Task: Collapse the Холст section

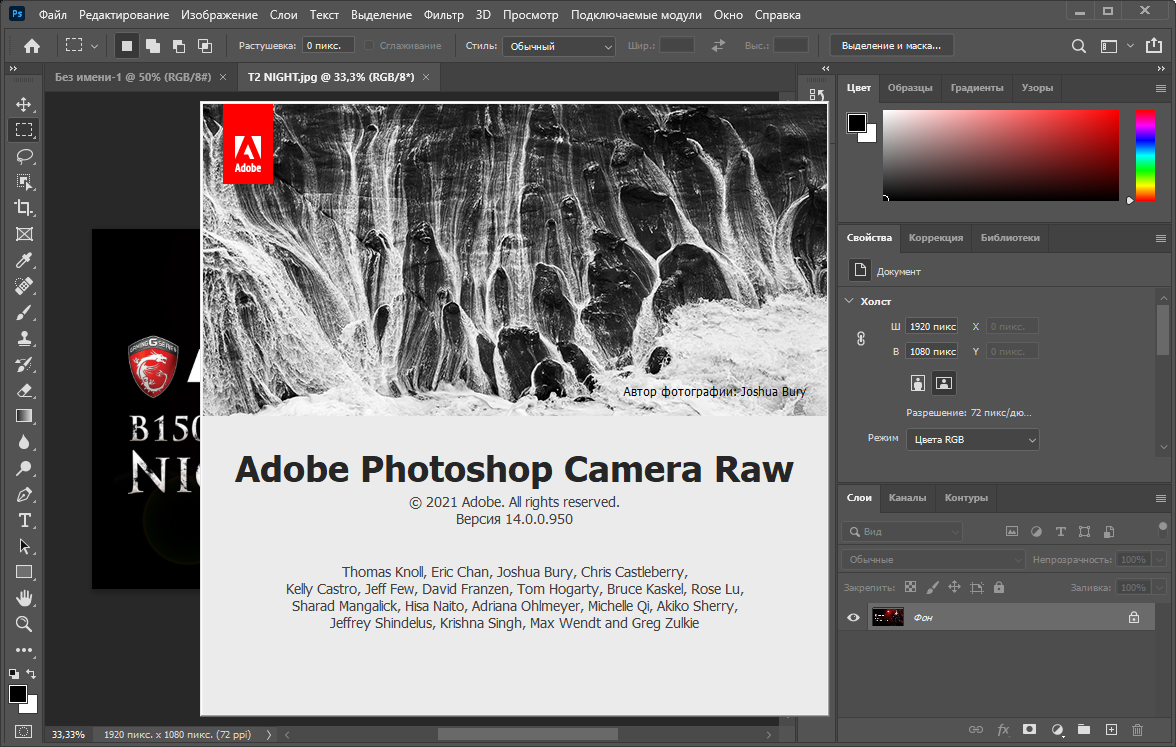Action: point(849,301)
